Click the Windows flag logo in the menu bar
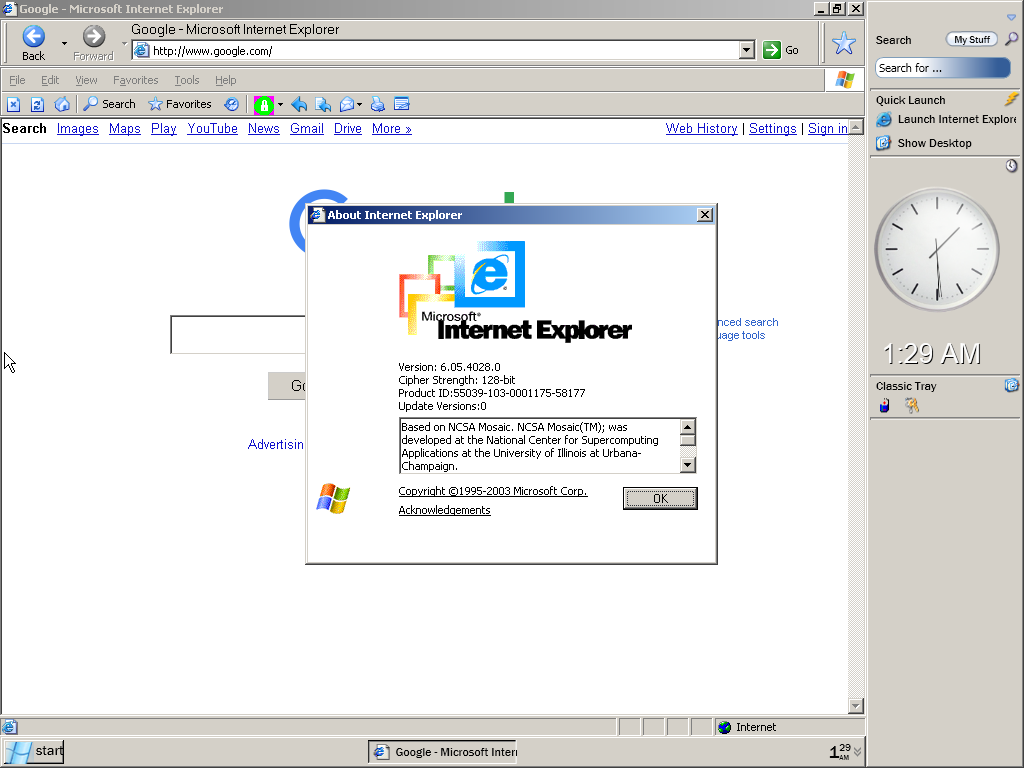This screenshot has width=1024, height=768. tap(844, 80)
